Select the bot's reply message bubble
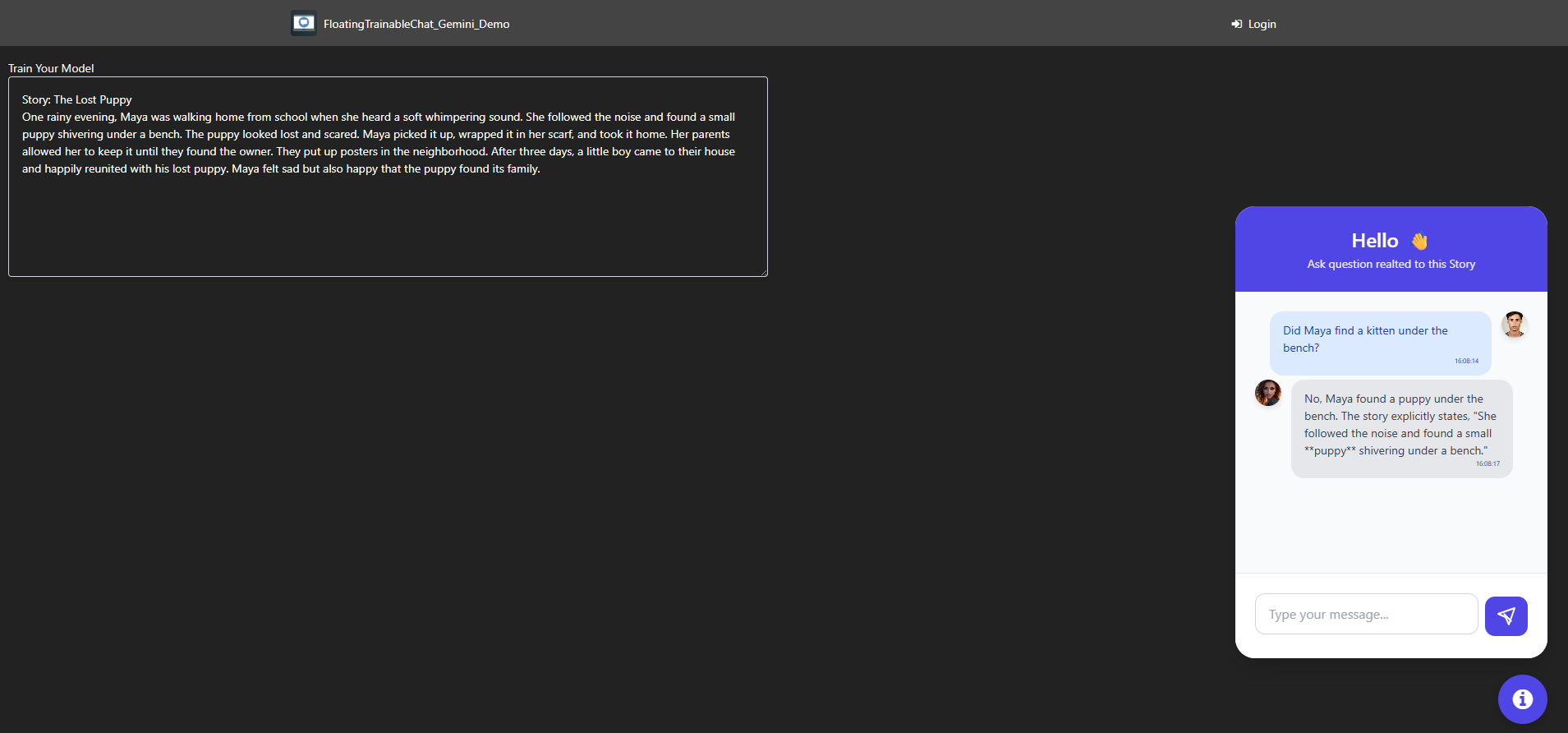The image size is (1568, 733). (1401, 428)
